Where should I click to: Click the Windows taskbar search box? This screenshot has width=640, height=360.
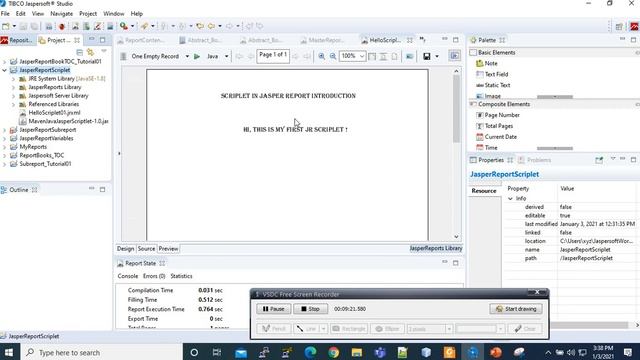(102, 352)
